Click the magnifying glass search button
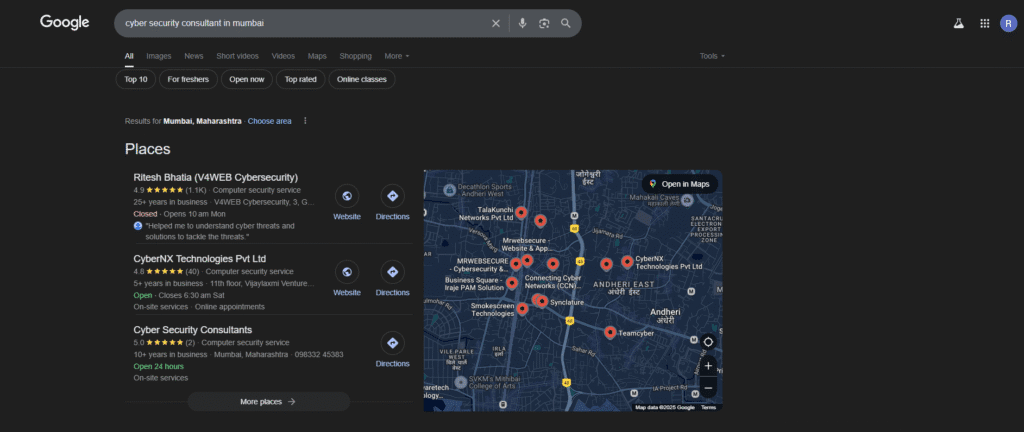The height and width of the screenshot is (432, 1024). (x=566, y=23)
